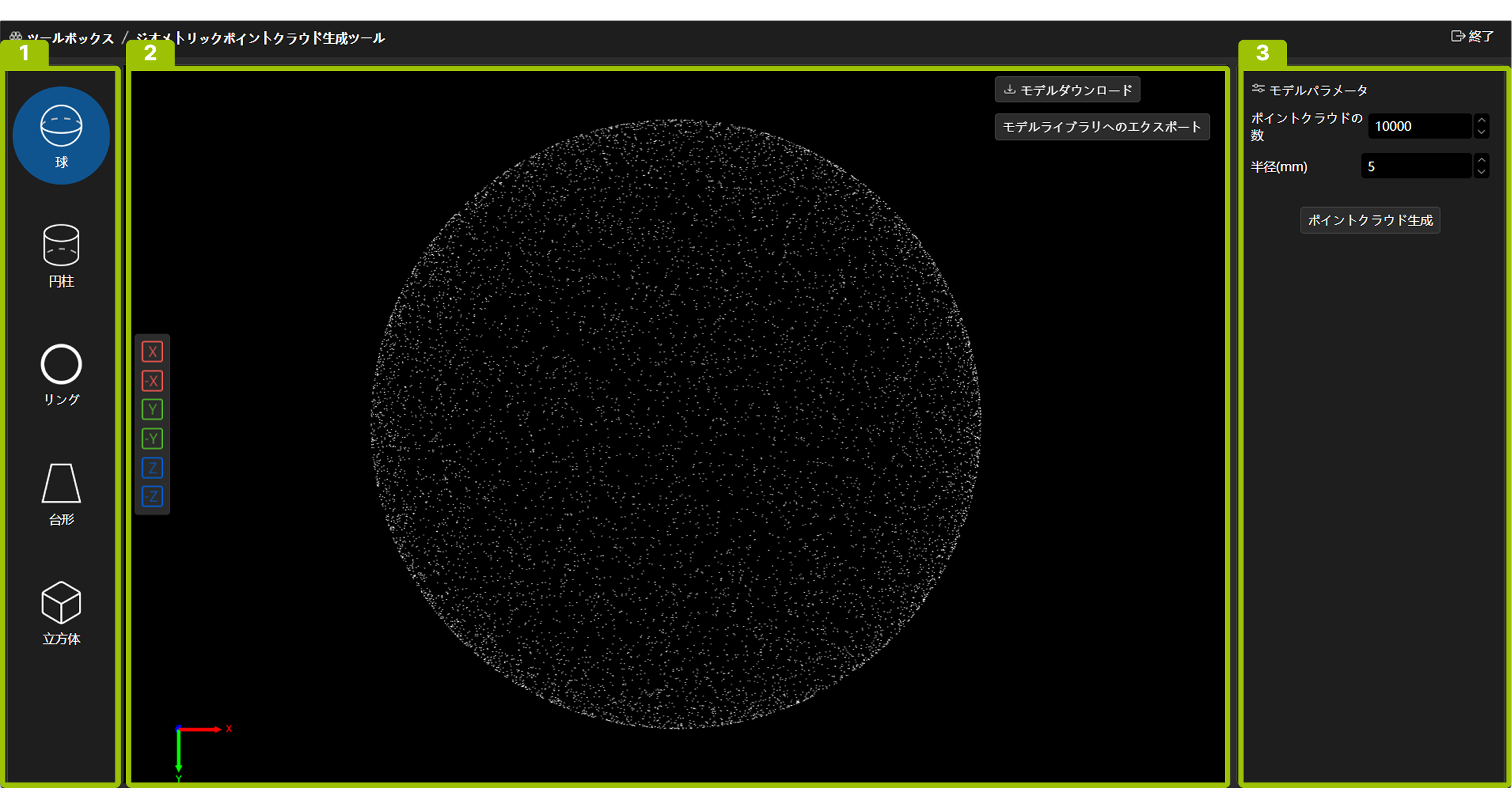Switch view to the Y axis button
1512x802 pixels.
(x=152, y=409)
